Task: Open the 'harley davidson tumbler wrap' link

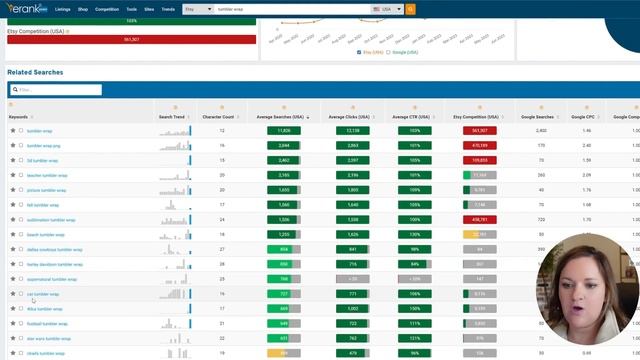Action: pos(55,264)
